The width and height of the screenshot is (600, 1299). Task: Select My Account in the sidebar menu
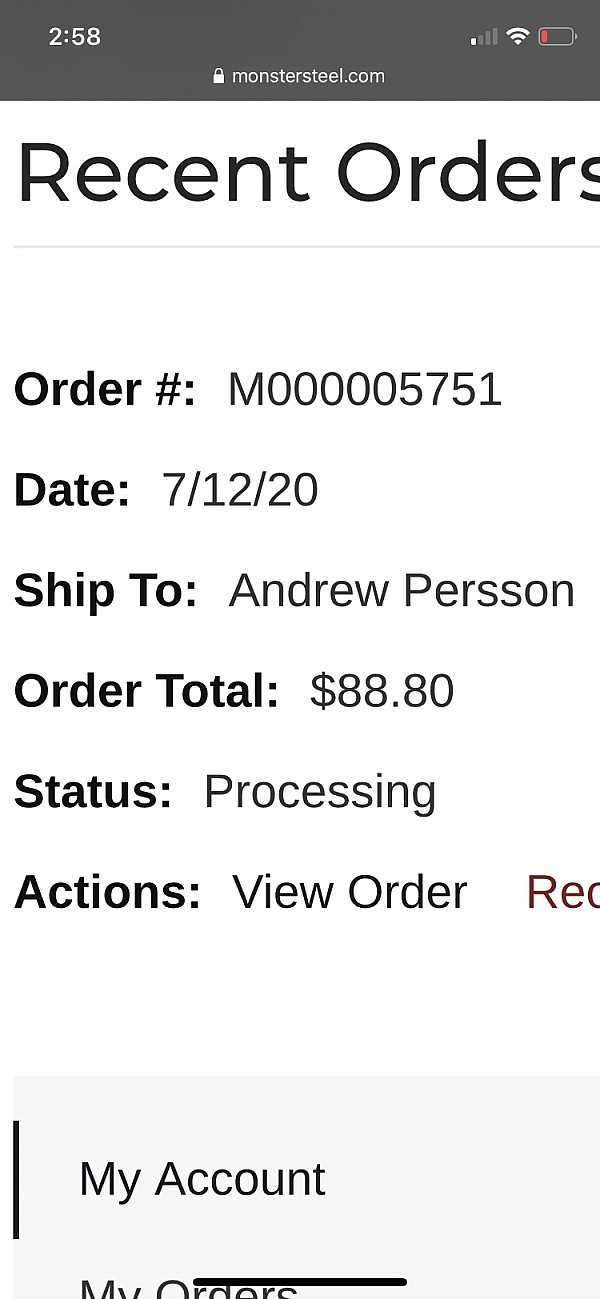pos(202,1179)
